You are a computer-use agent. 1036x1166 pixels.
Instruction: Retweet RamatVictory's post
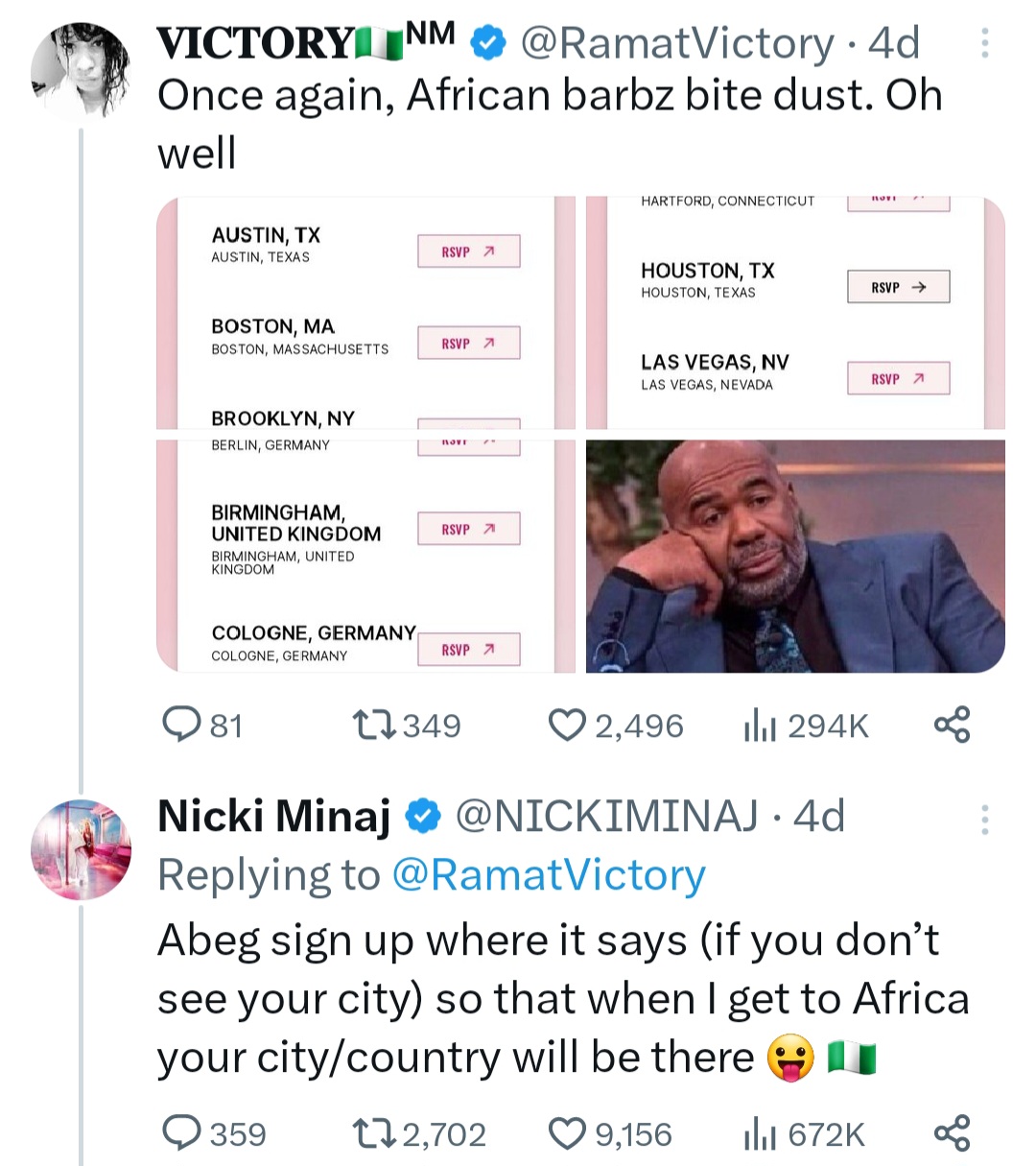pos(374,725)
